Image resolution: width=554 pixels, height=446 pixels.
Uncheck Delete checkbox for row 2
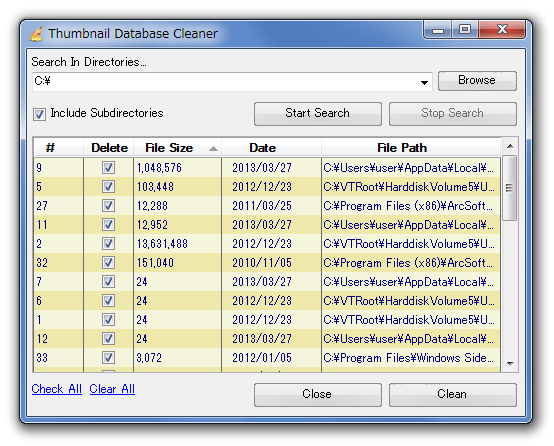coord(108,243)
